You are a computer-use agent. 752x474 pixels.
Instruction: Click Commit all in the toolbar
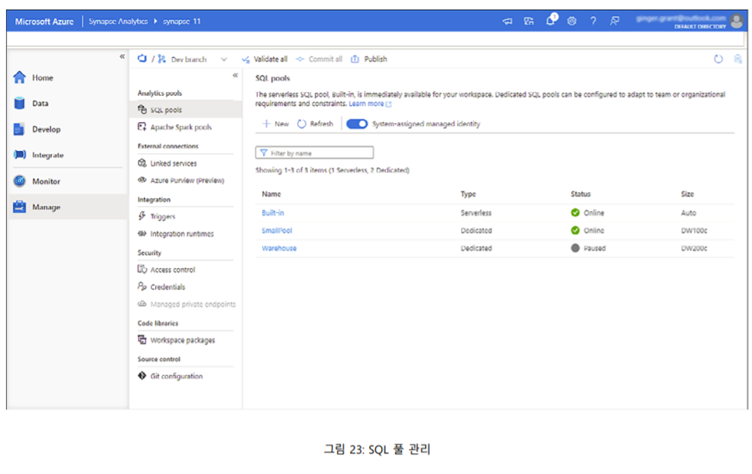point(319,59)
